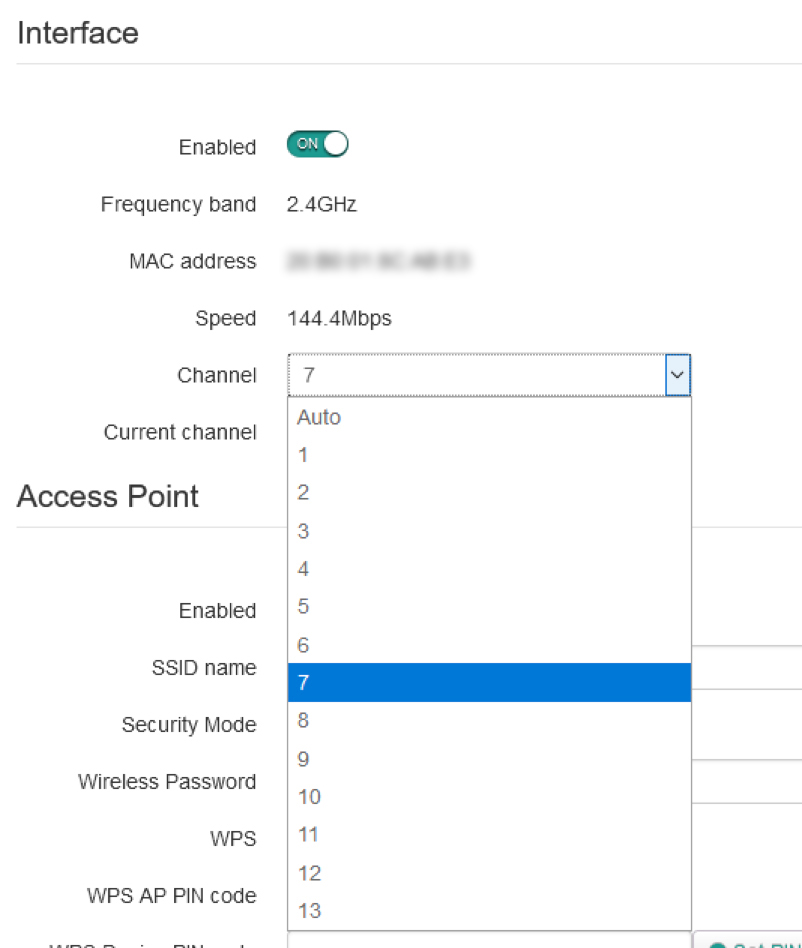Open the Channel combo box showing 7
This screenshot has height=948, width=802.
[489, 375]
